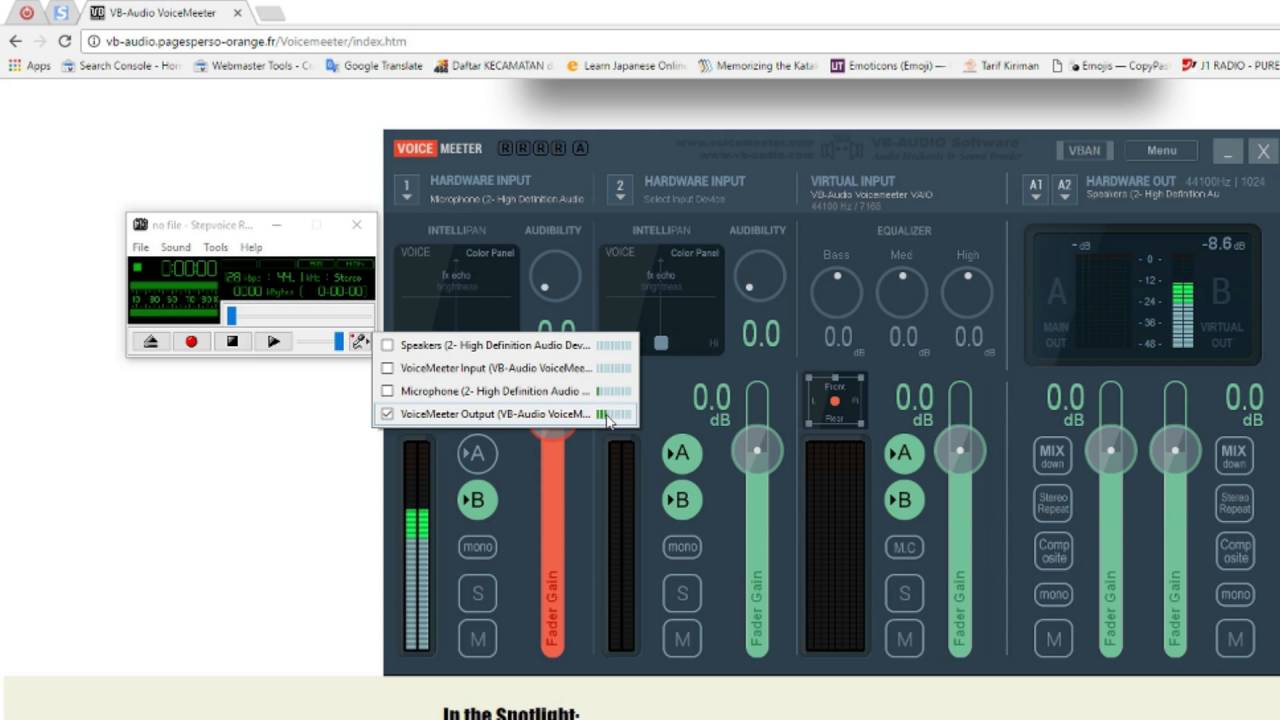This screenshot has width=1280, height=720.
Task: Solo the Hardware Input 1 strip
Action: tap(477, 594)
